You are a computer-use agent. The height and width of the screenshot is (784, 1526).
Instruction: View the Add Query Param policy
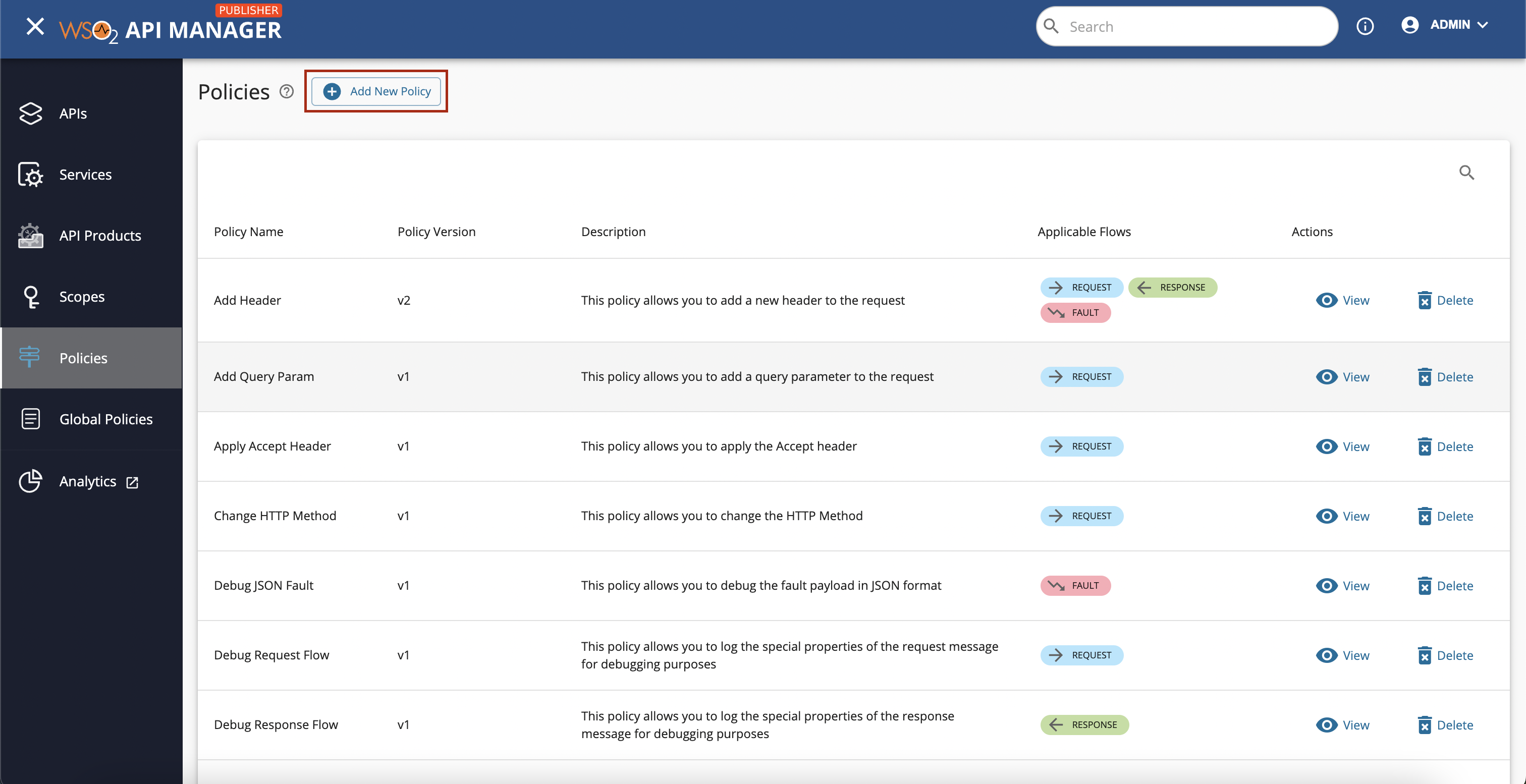coord(1343,376)
